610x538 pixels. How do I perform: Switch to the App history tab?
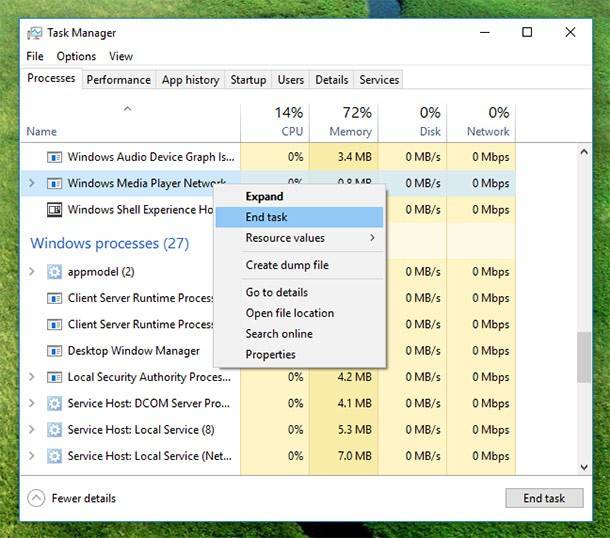[x=191, y=80]
